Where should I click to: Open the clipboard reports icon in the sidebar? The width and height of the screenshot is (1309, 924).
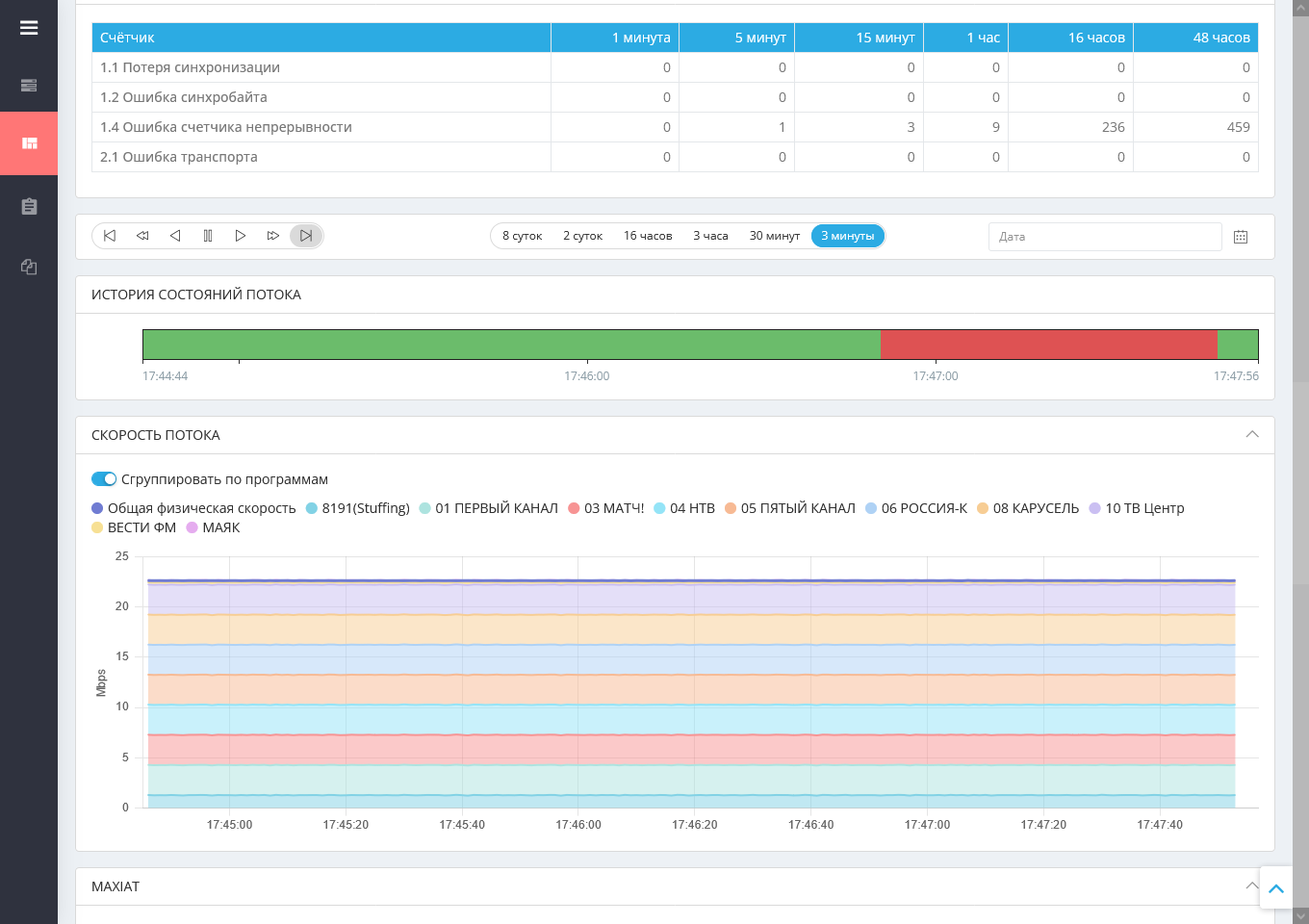[29, 206]
